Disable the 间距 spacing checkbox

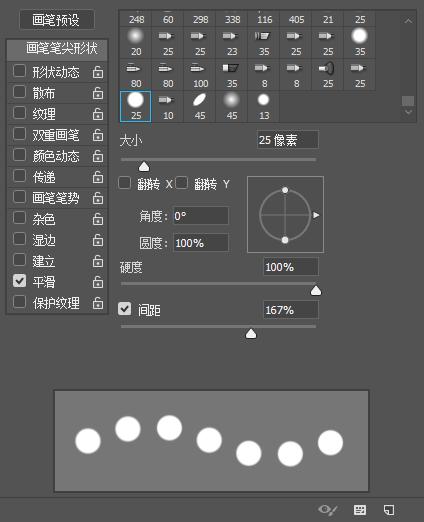pyautogui.click(x=125, y=309)
